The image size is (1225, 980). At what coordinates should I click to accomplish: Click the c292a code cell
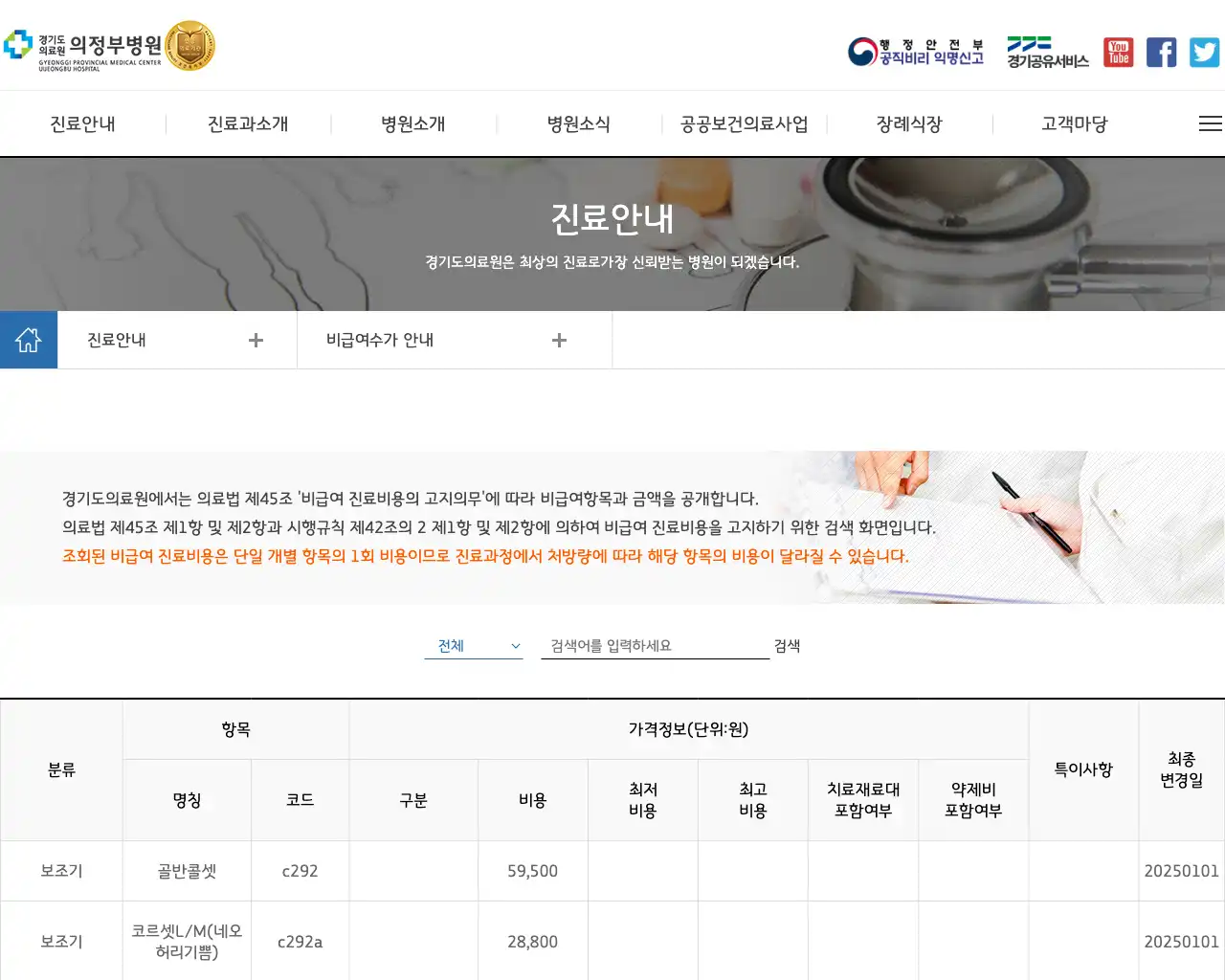pyautogui.click(x=300, y=941)
